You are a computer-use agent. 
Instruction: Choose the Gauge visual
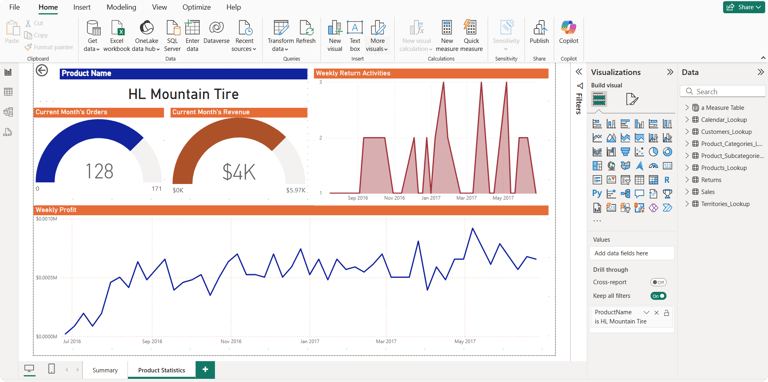click(653, 166)
